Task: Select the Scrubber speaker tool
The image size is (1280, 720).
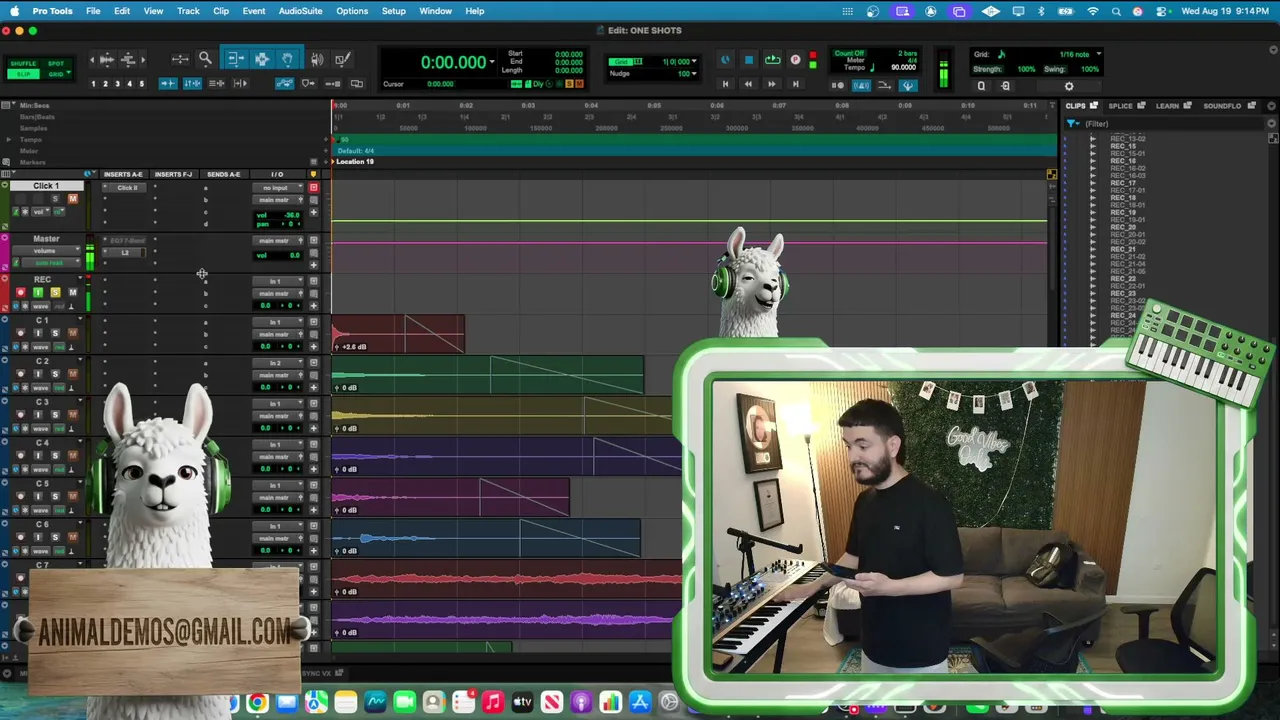Action: 317,59
